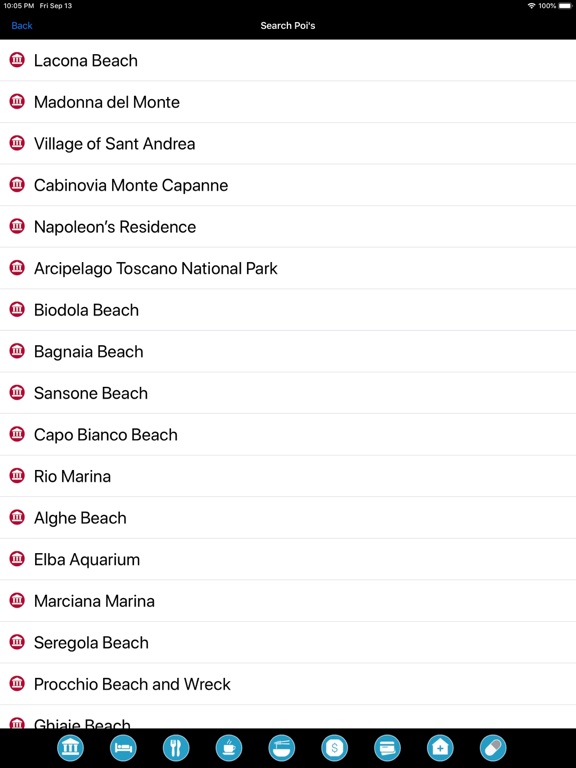Select Madonna del Monte from the list

coord(288,102)
